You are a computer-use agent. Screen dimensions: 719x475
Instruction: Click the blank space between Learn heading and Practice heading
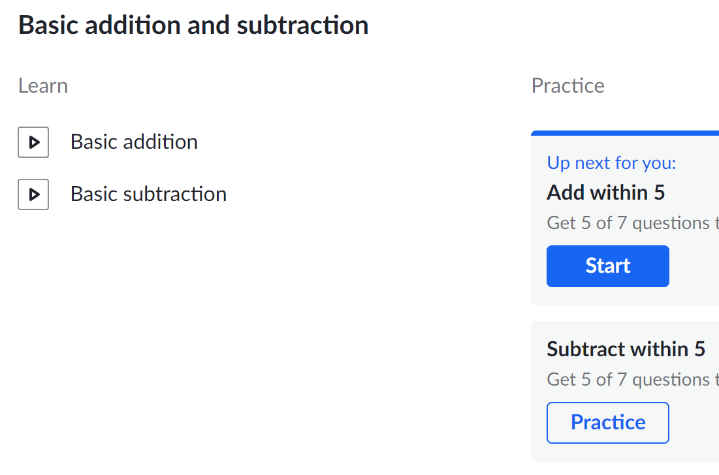tap(298, 86)
